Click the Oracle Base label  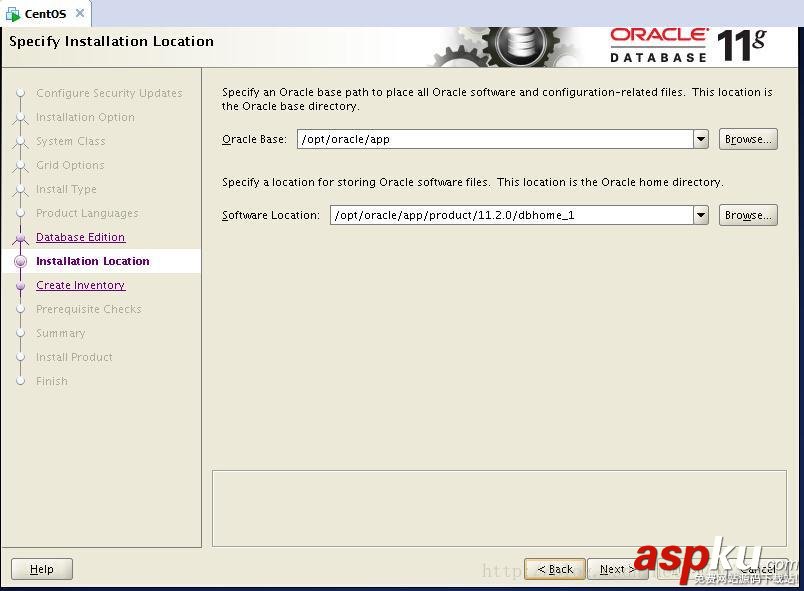pyautogui.click(x=254, y=139)
